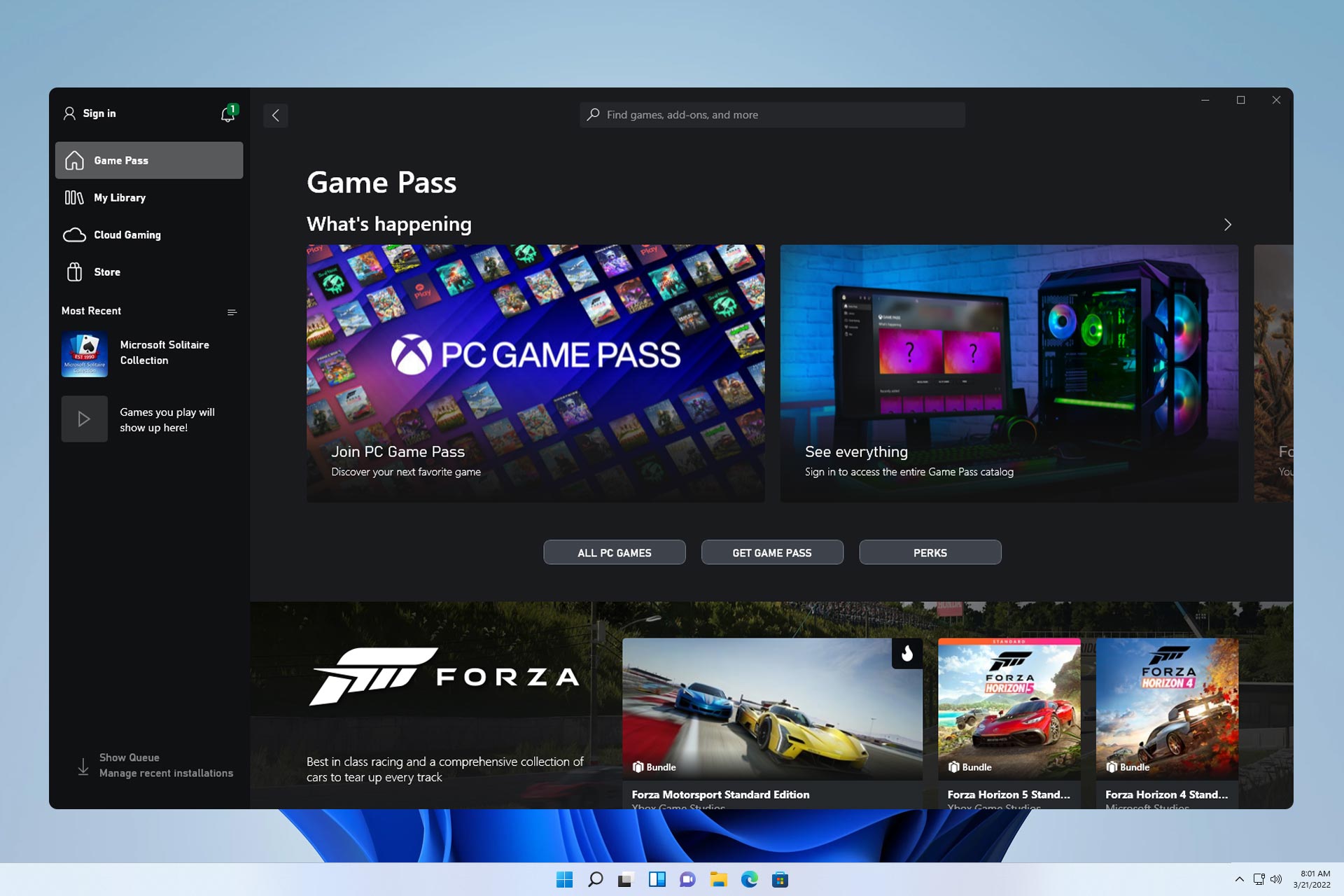Select ALL PC GAMES

coord(614,552)
